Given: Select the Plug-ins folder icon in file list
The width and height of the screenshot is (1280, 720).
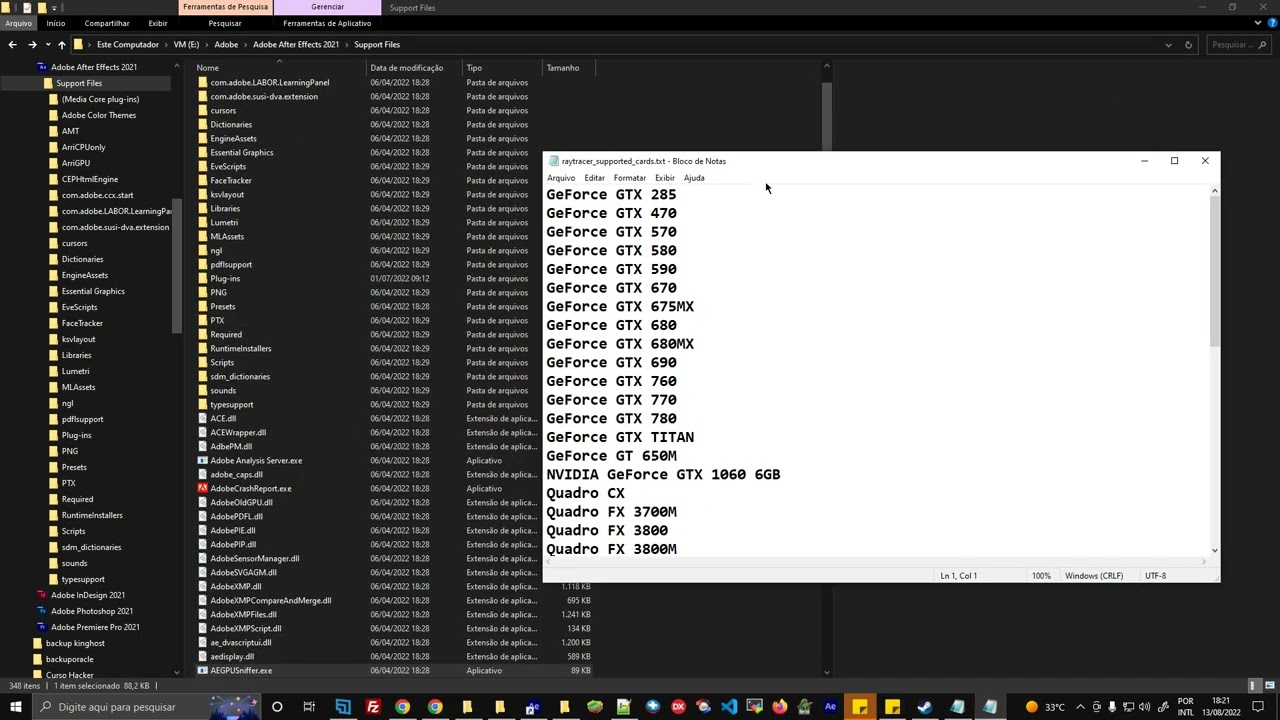Looking at the screenshot, I should [x=203, y=279].
